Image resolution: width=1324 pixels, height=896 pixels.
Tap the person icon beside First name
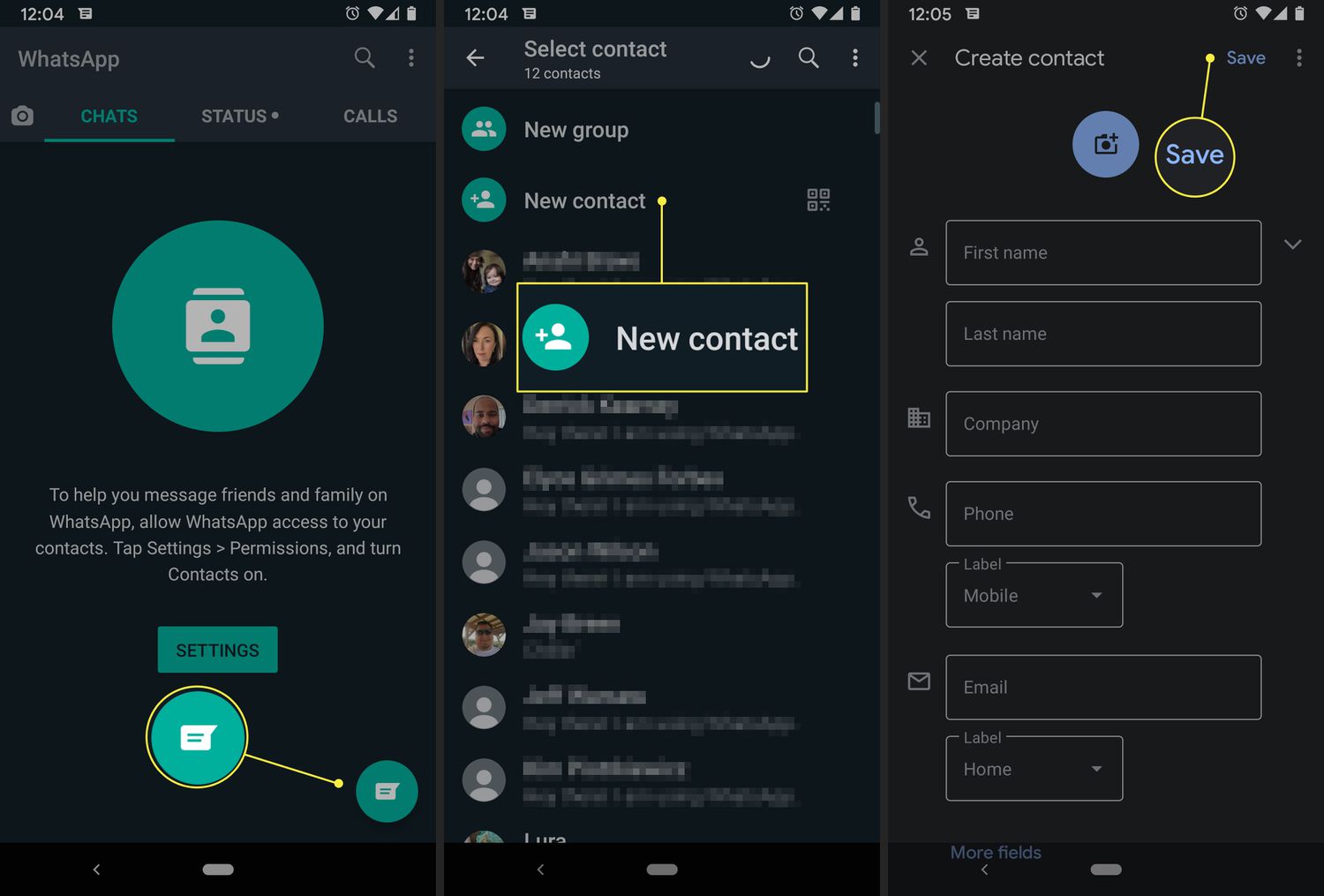[x=919, y=246]
